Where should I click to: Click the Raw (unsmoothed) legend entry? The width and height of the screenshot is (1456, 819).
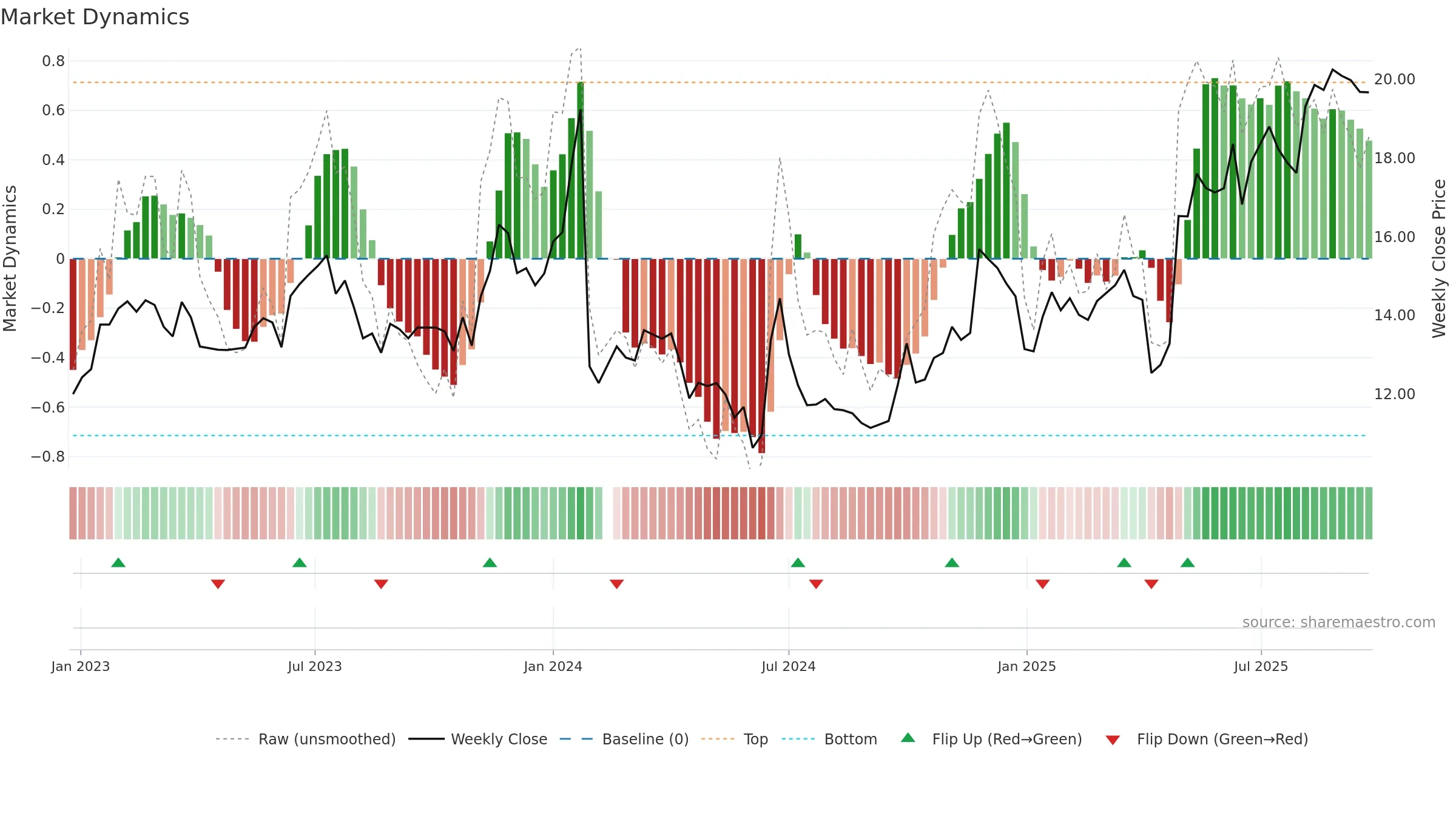point(306,739)
